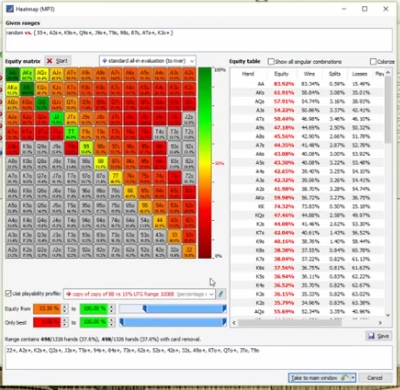Select the J2s cell in equity matrix

click(x=189, y=119)
